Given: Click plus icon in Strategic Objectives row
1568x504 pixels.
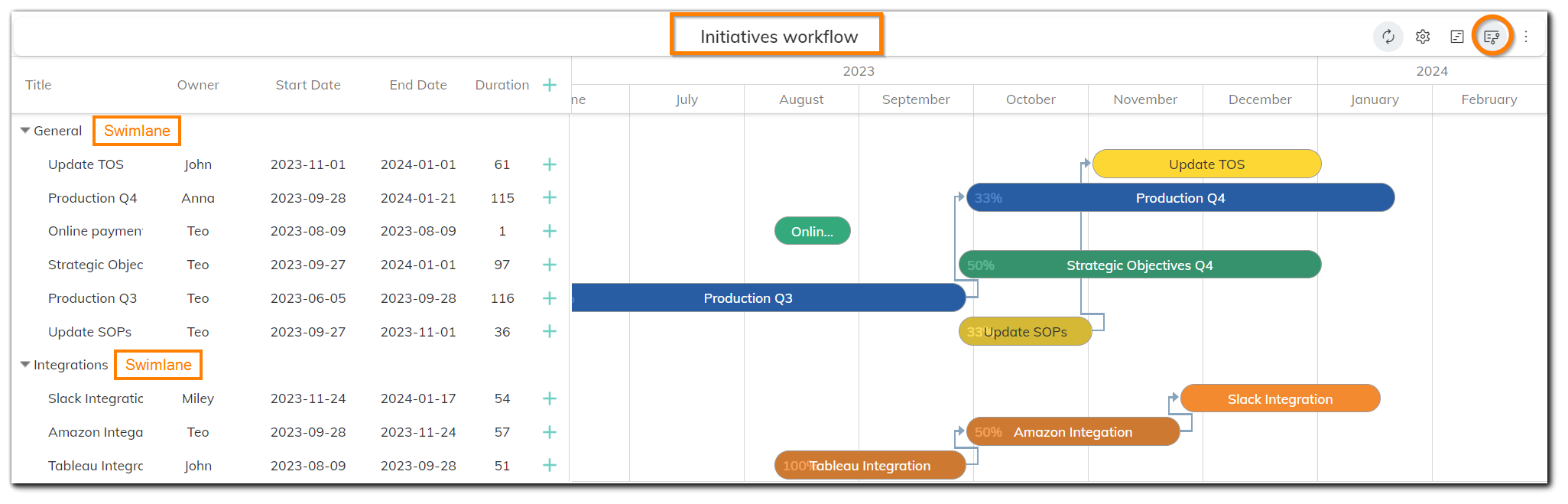Looking at the screenshot, I should coord(550,265).
